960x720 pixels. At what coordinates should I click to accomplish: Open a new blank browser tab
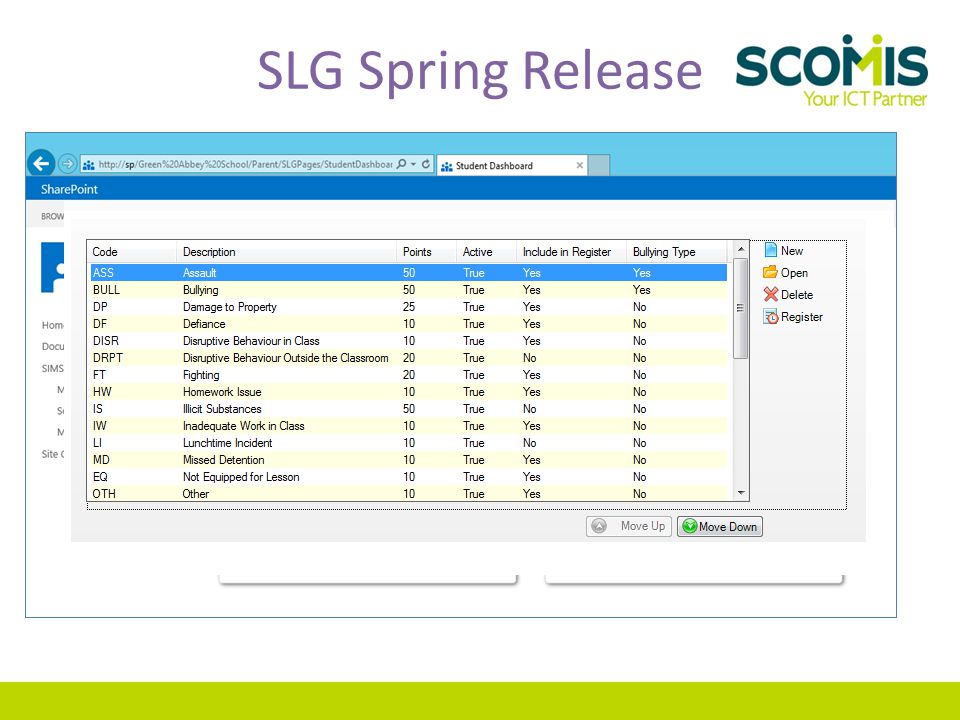599,165
